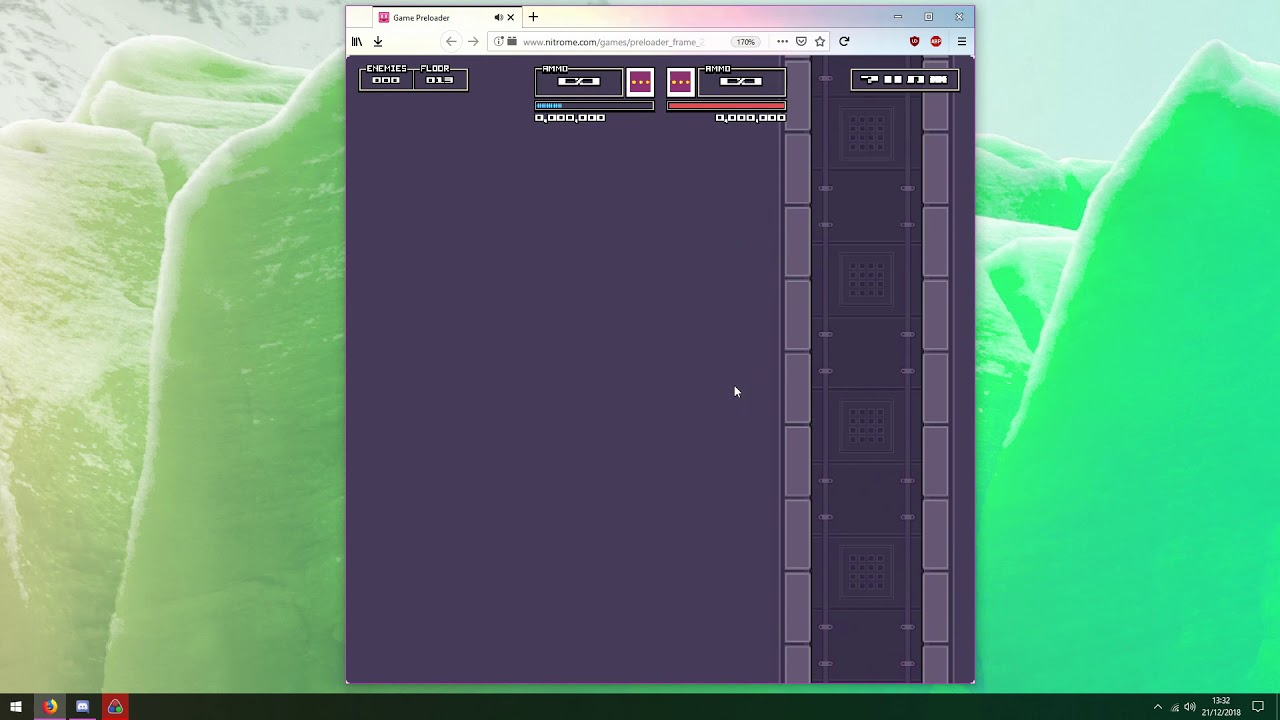Maximize the Firefox window

coord(928,16)
